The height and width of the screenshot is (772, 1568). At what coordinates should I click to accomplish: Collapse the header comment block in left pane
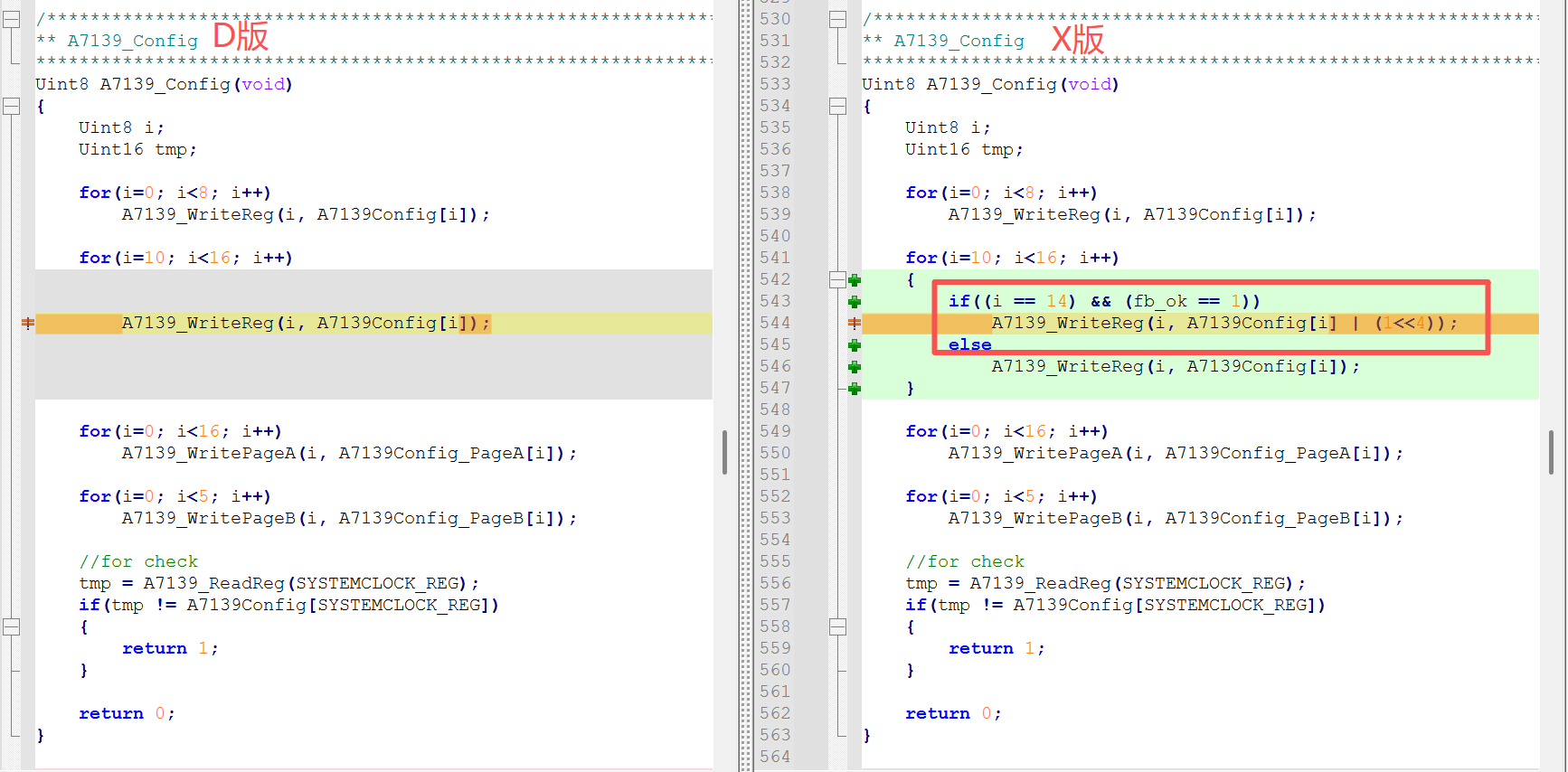tap(11, 20)
